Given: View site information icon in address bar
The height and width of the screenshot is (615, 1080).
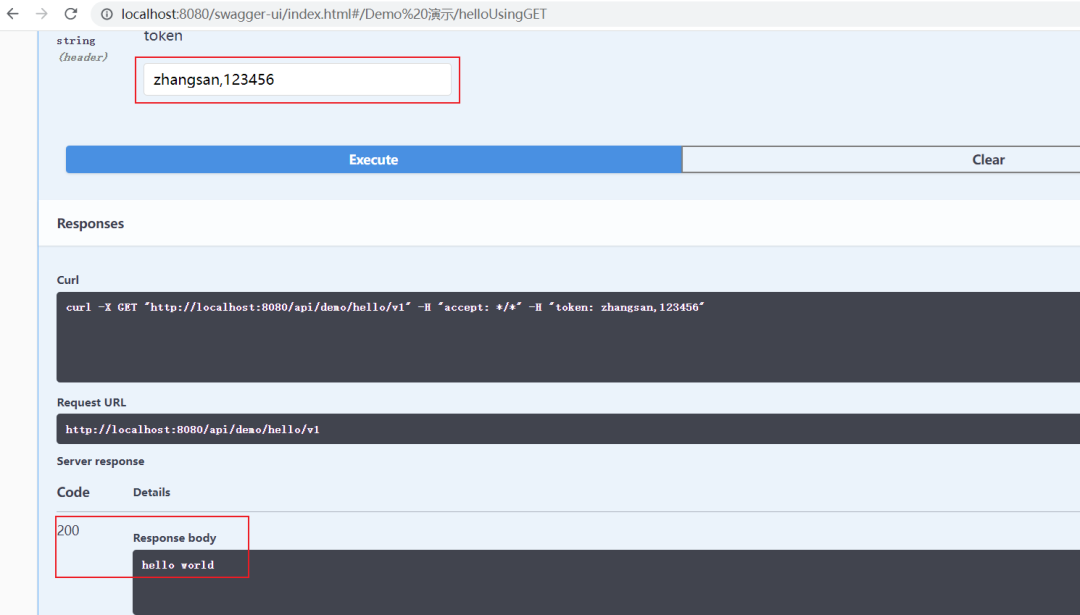Looking at the screenshot, I should pyautogui.click(x=107, y=14).
